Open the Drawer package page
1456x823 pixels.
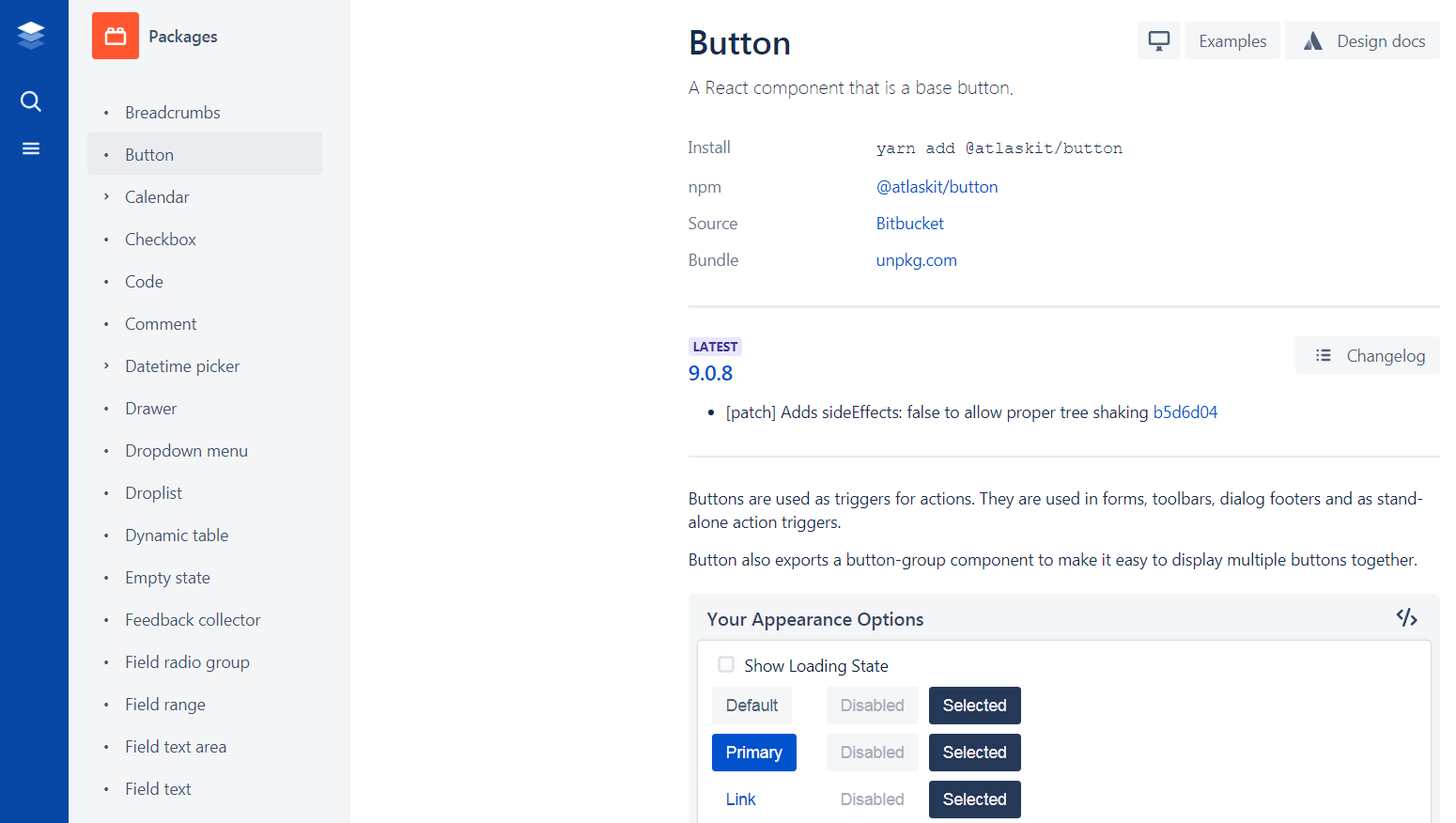point(205,409)
